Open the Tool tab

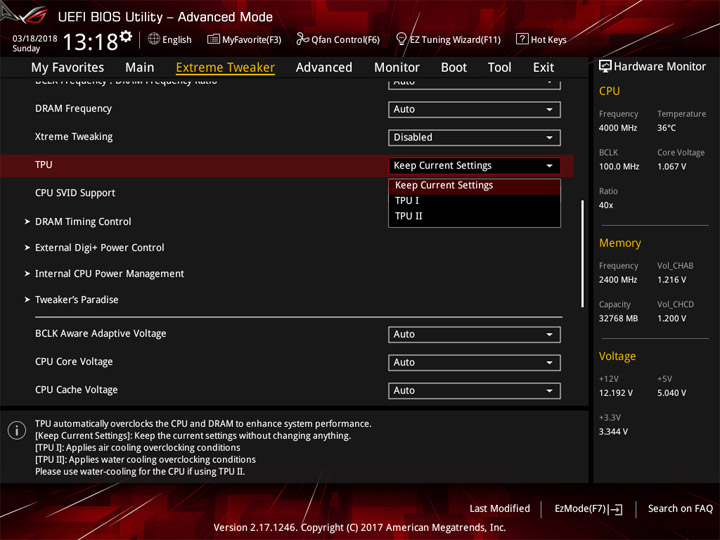click(500, 68)
